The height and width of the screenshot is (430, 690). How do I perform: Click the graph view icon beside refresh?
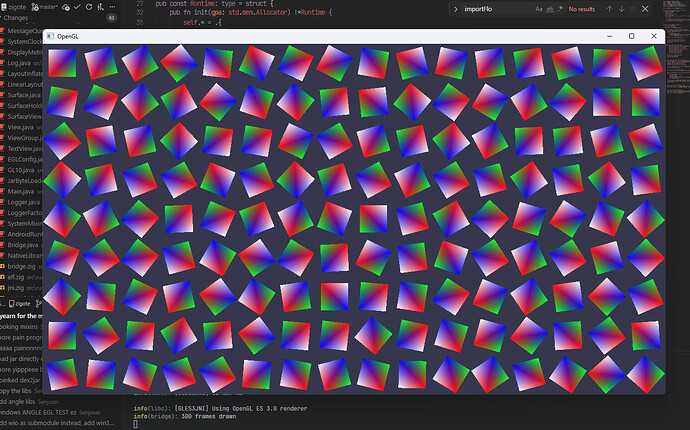tap(100, 7)
